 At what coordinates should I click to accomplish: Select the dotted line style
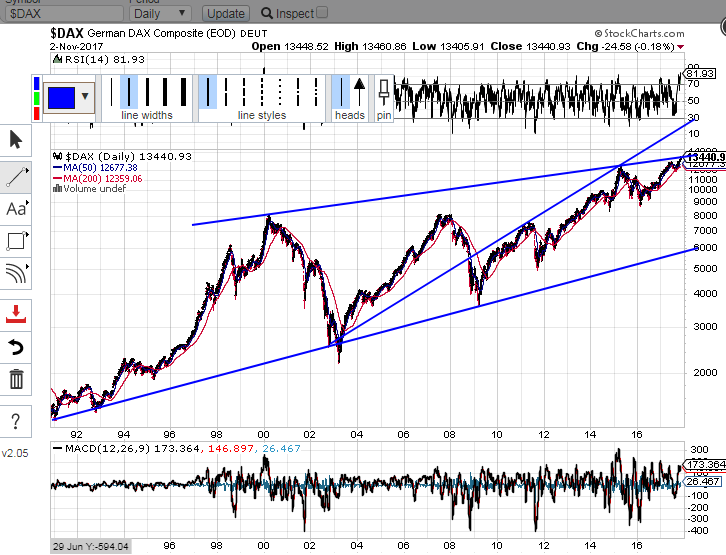pyautogui.click(x=280, y=92)
